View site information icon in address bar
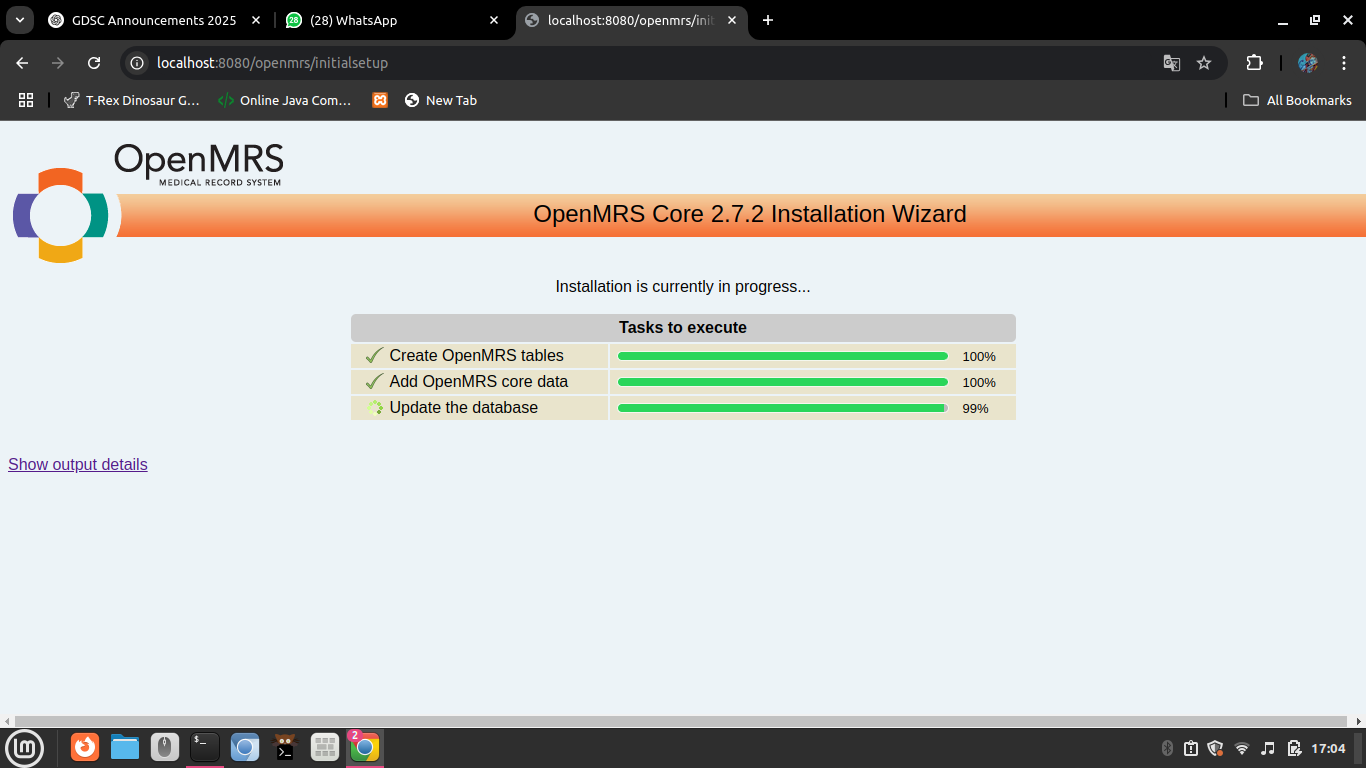 [138, 63]
